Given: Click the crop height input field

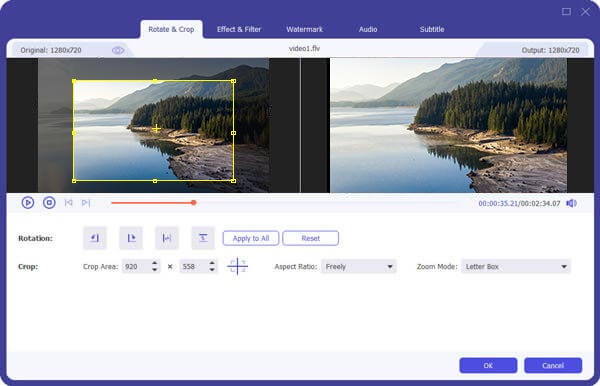Looking at the screenshot, I should click(194, 267).
